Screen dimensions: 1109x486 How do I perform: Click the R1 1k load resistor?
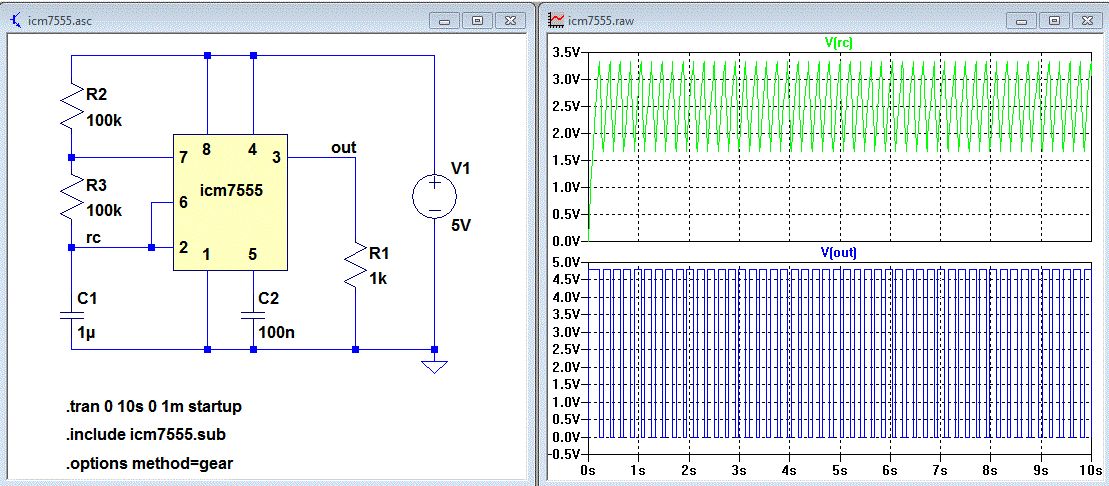coord(356,265)
